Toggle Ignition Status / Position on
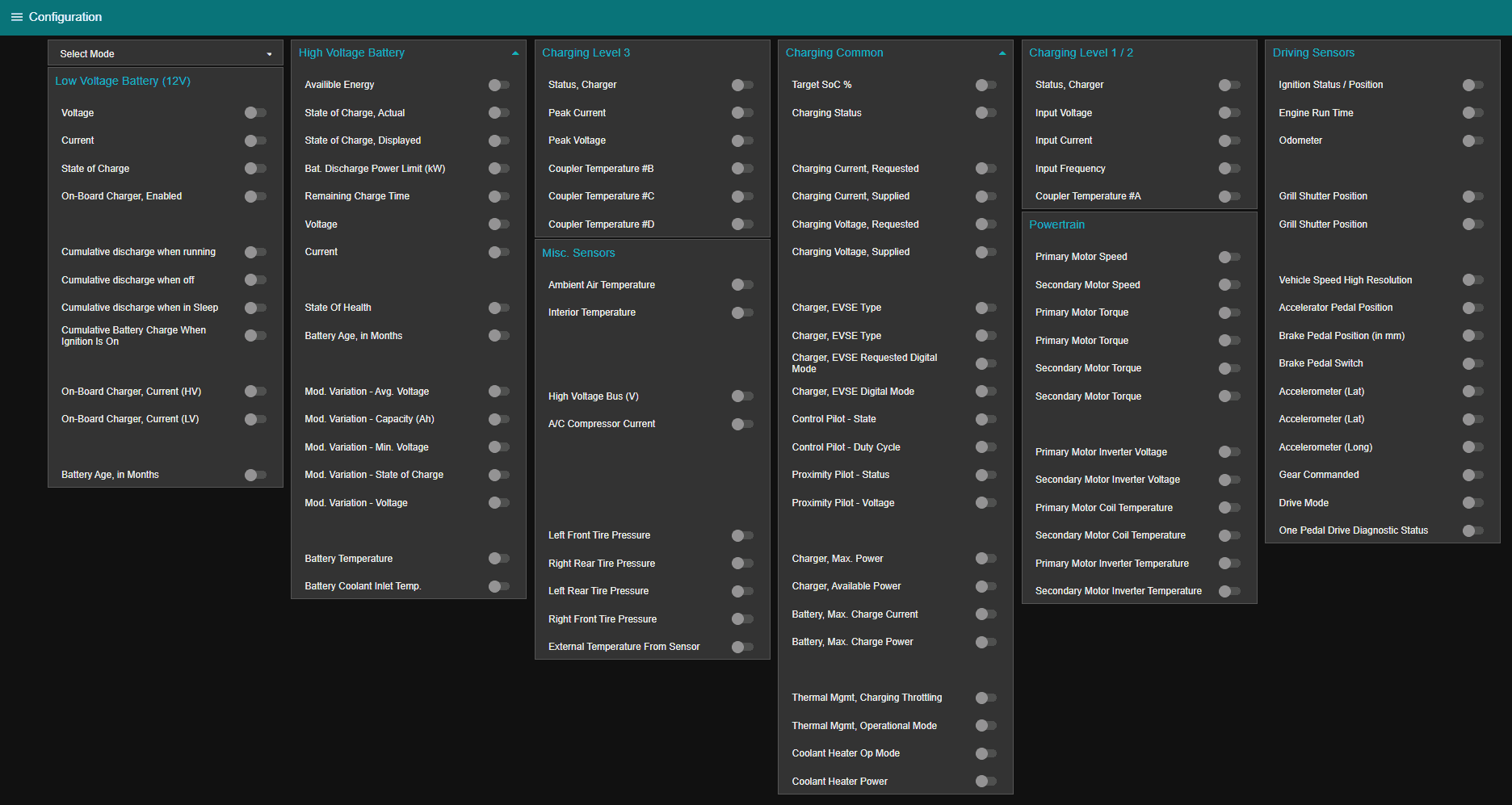Viewport: 1512px width, 805px height. click(x=1472, y=85)
